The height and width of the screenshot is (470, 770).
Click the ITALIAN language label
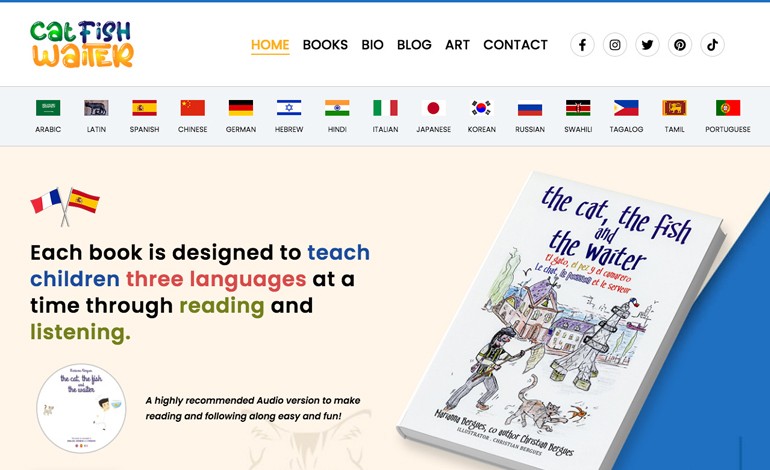click(385, 129)
